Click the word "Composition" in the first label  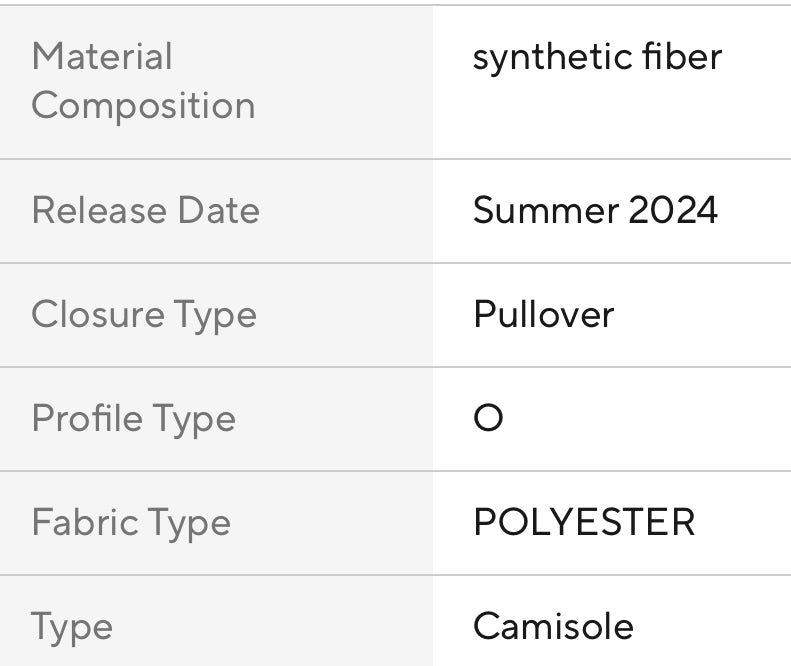tap(143, 105)
